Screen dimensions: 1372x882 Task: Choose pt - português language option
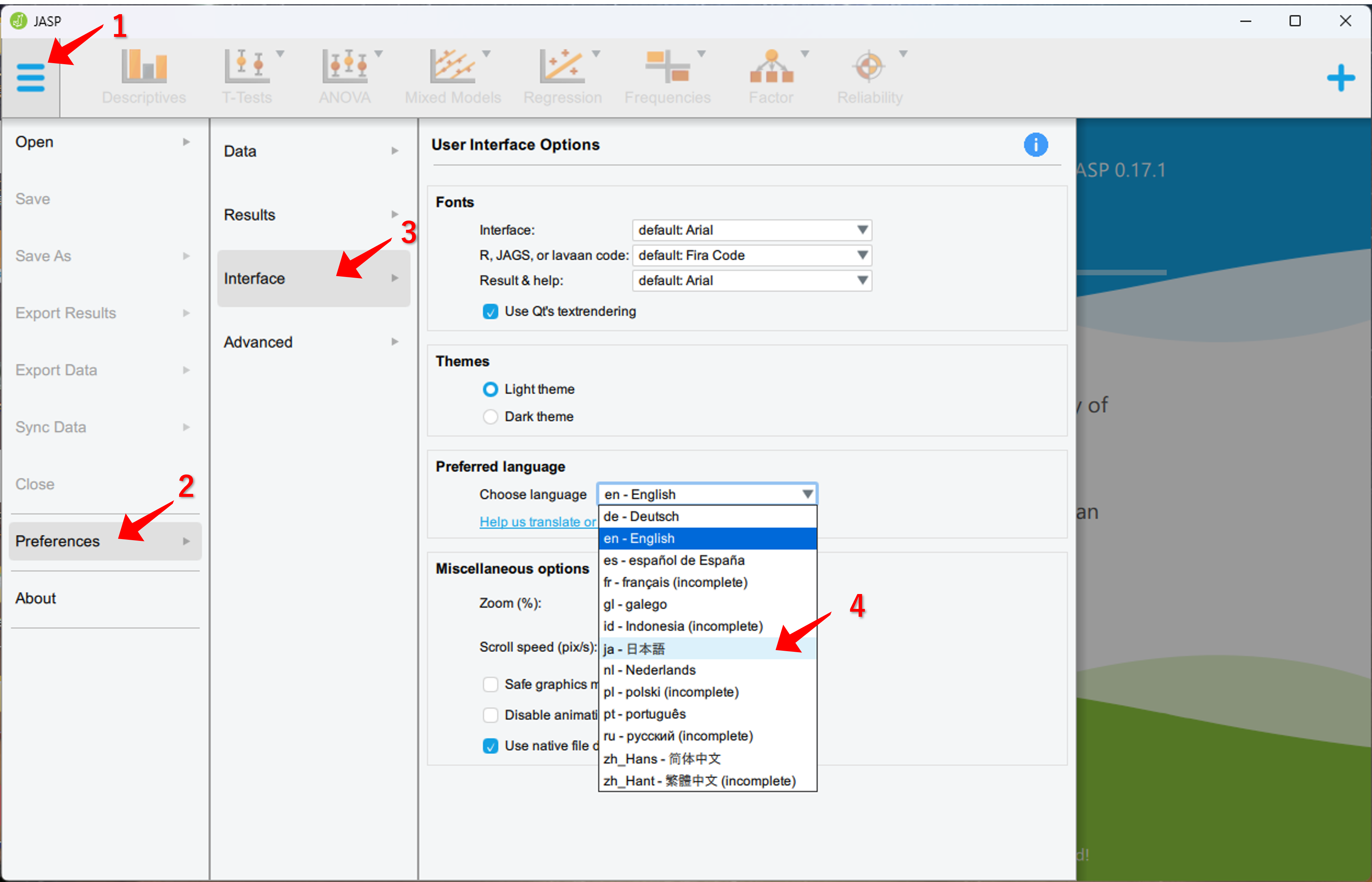(x=708, y=715)
